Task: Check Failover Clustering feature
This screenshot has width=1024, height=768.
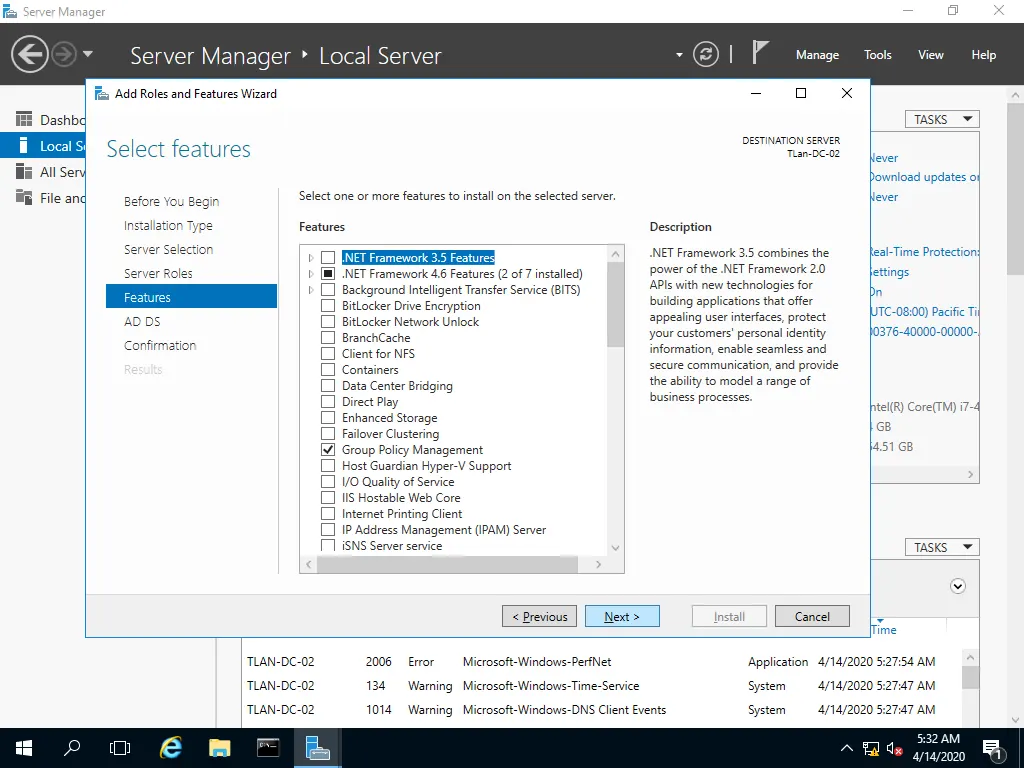Action: [328, 434]
